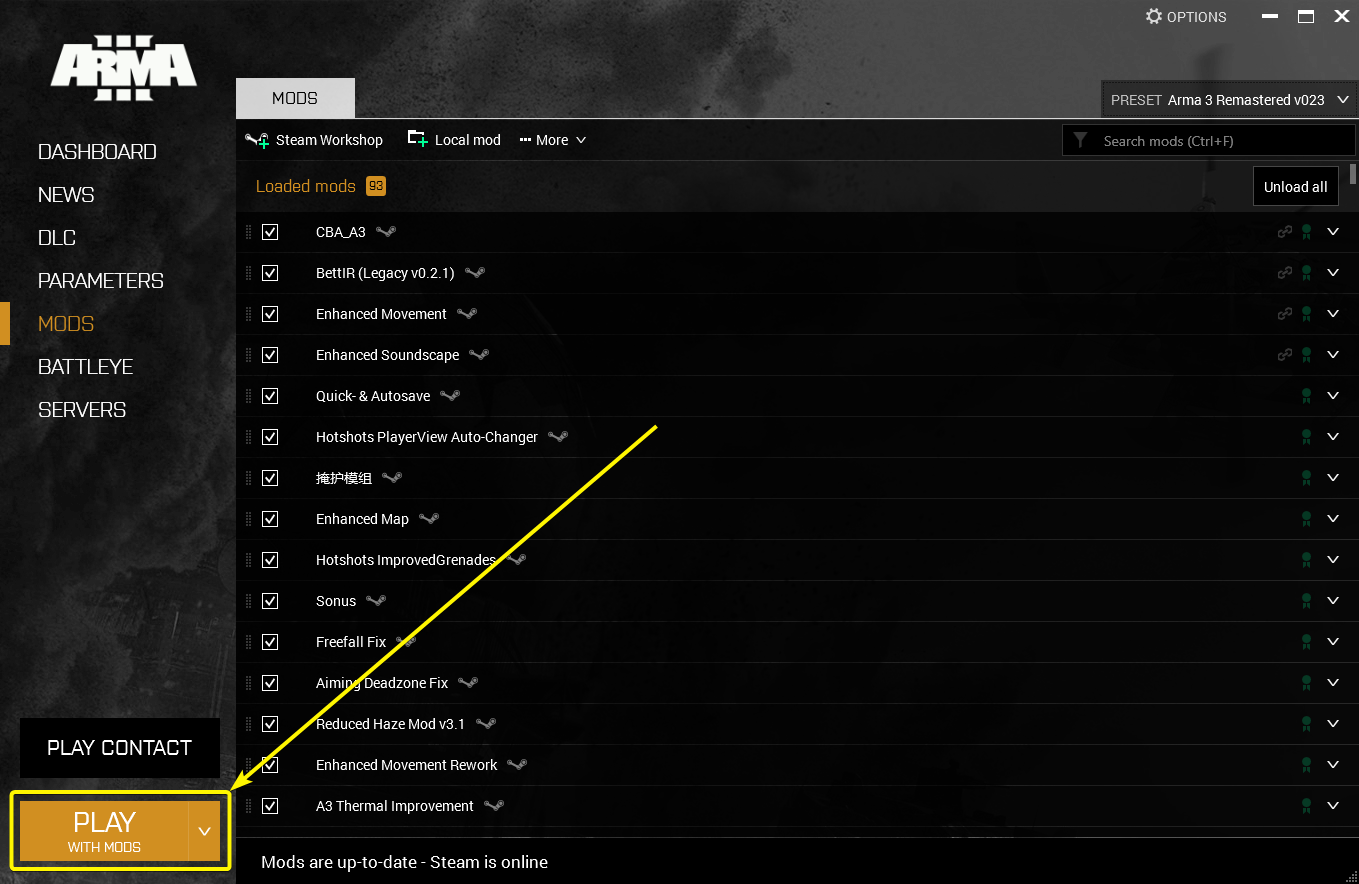1359x884 pixels.
Task: Click the Steam icon next to 掩护模组
Action: point(392,478)
